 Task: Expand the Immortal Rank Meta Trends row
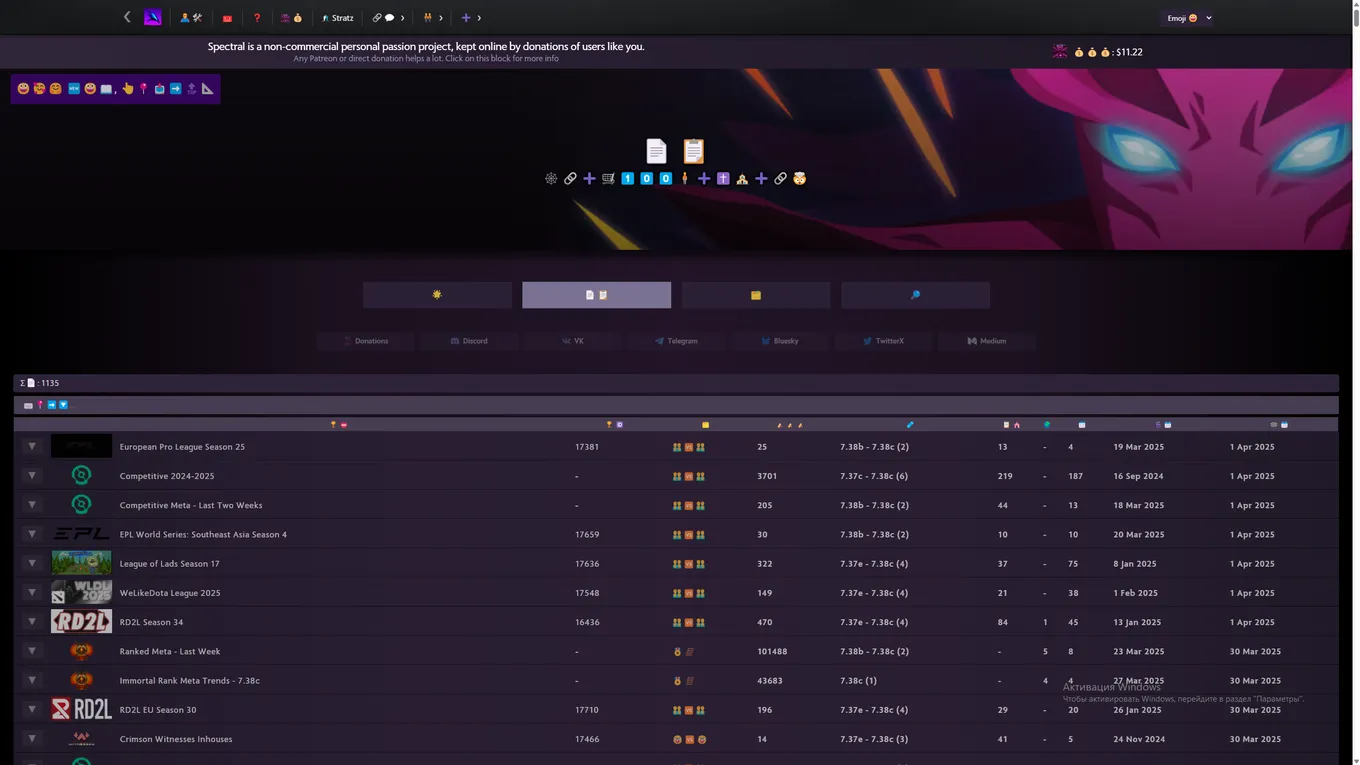[x=32, y=681]
